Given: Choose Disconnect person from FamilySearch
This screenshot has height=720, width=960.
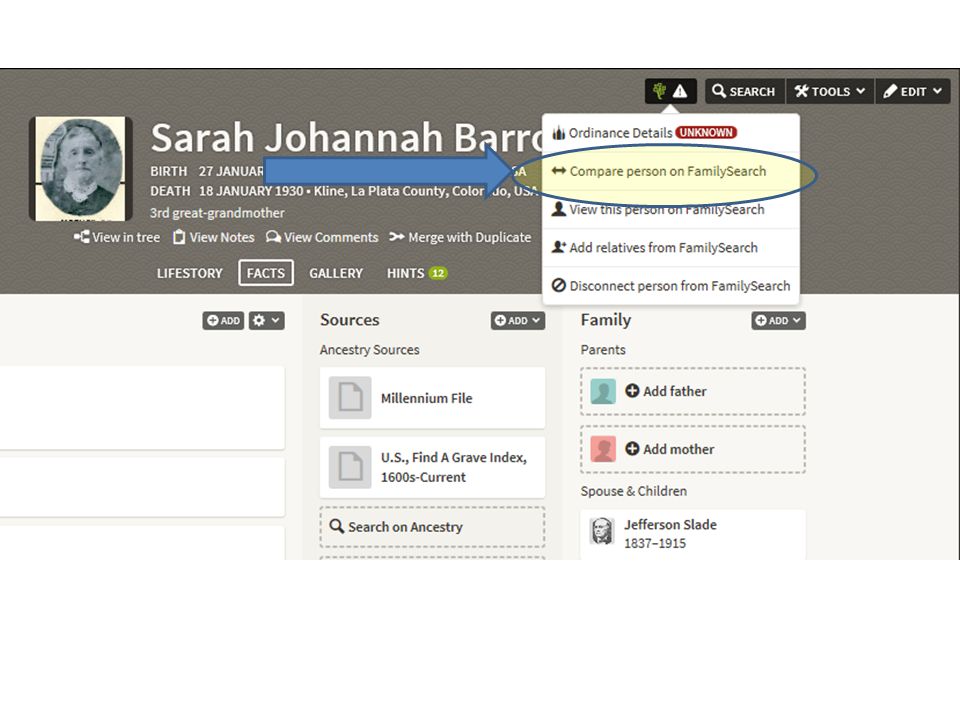Looking at the screenshot, I should pos(671,286).
